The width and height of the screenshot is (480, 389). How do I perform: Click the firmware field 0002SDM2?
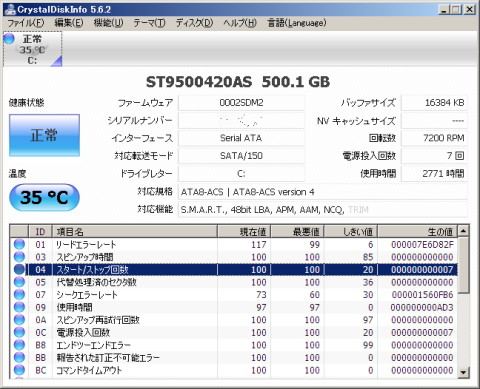click(241, 103)
